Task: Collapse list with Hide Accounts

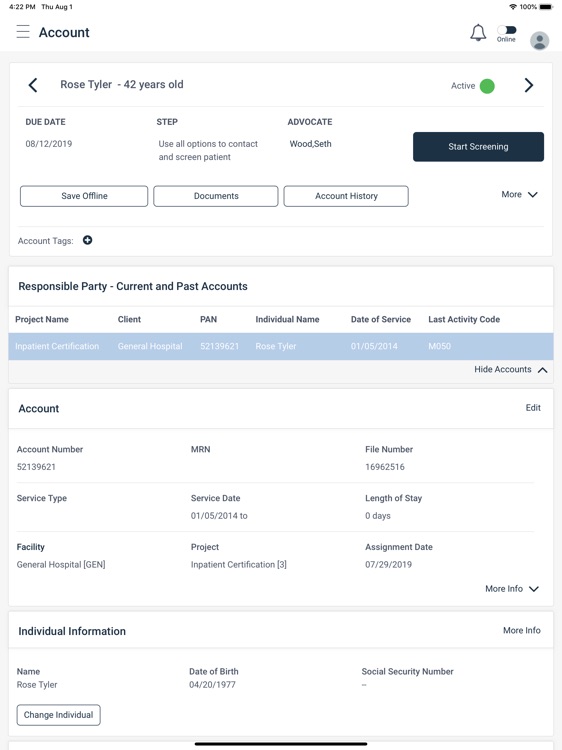Action: pyautogui.click(x=511, y=370)
